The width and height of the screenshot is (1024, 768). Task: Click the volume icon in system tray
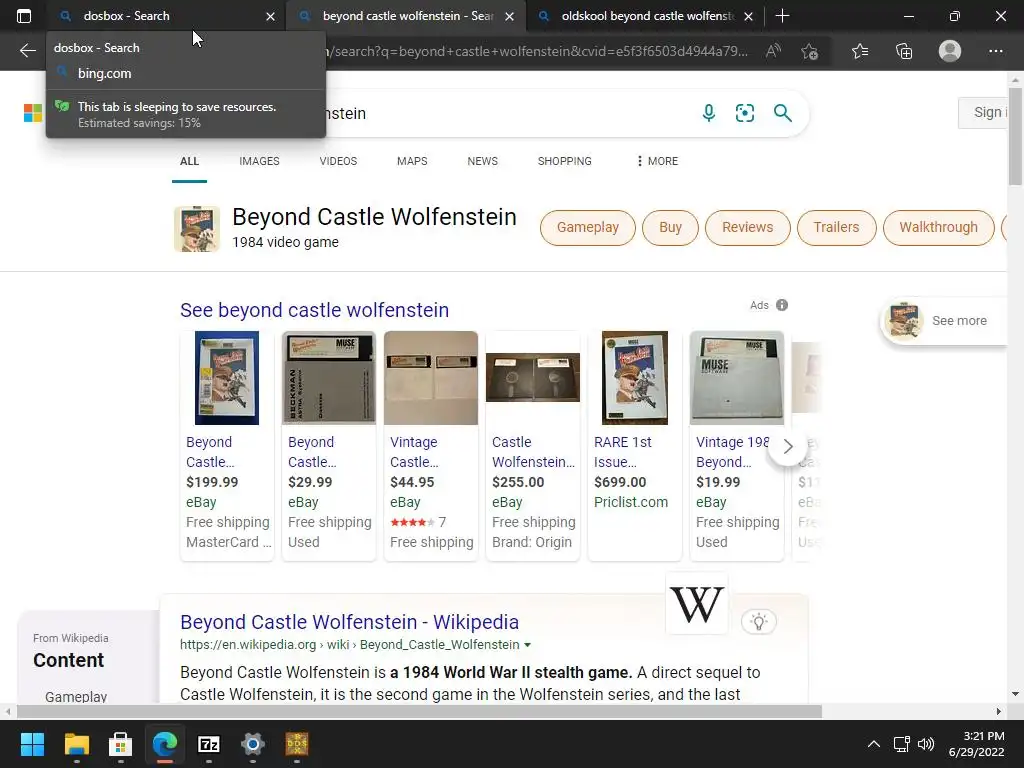click(926, 744)
